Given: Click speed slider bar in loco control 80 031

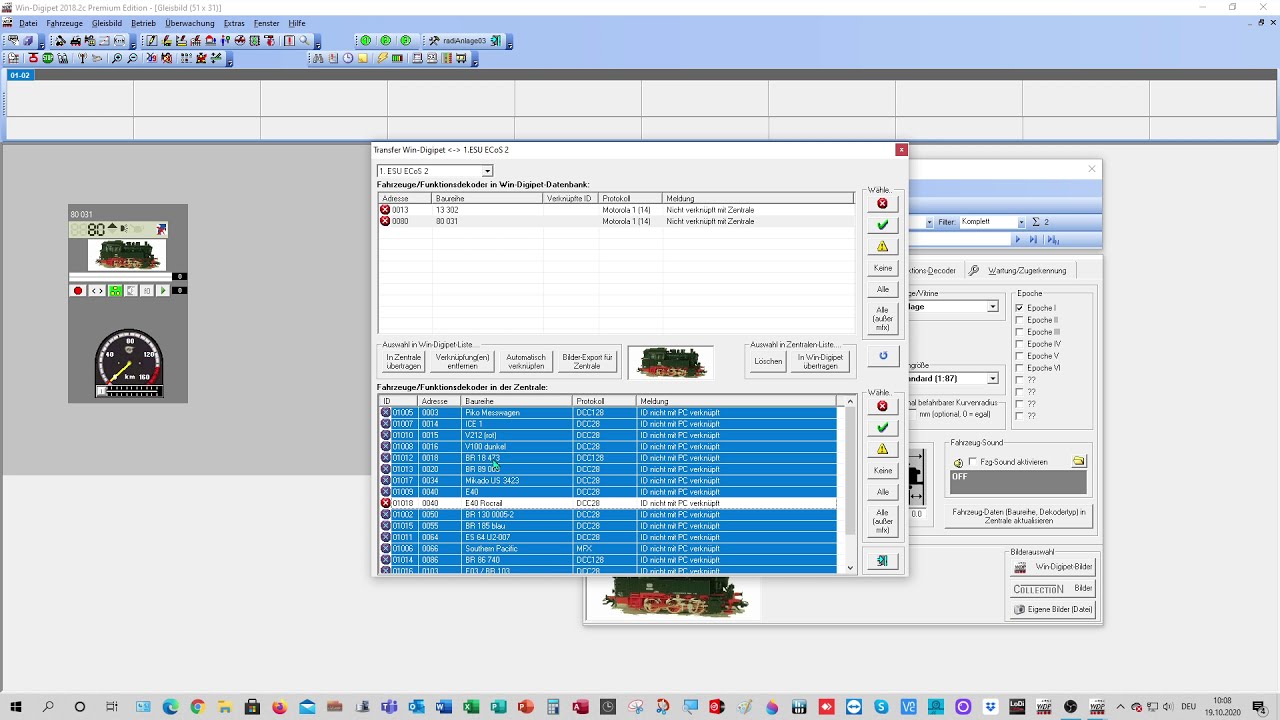Looking at the screenshot, I should pyautogui.click(x=121, y=277).
